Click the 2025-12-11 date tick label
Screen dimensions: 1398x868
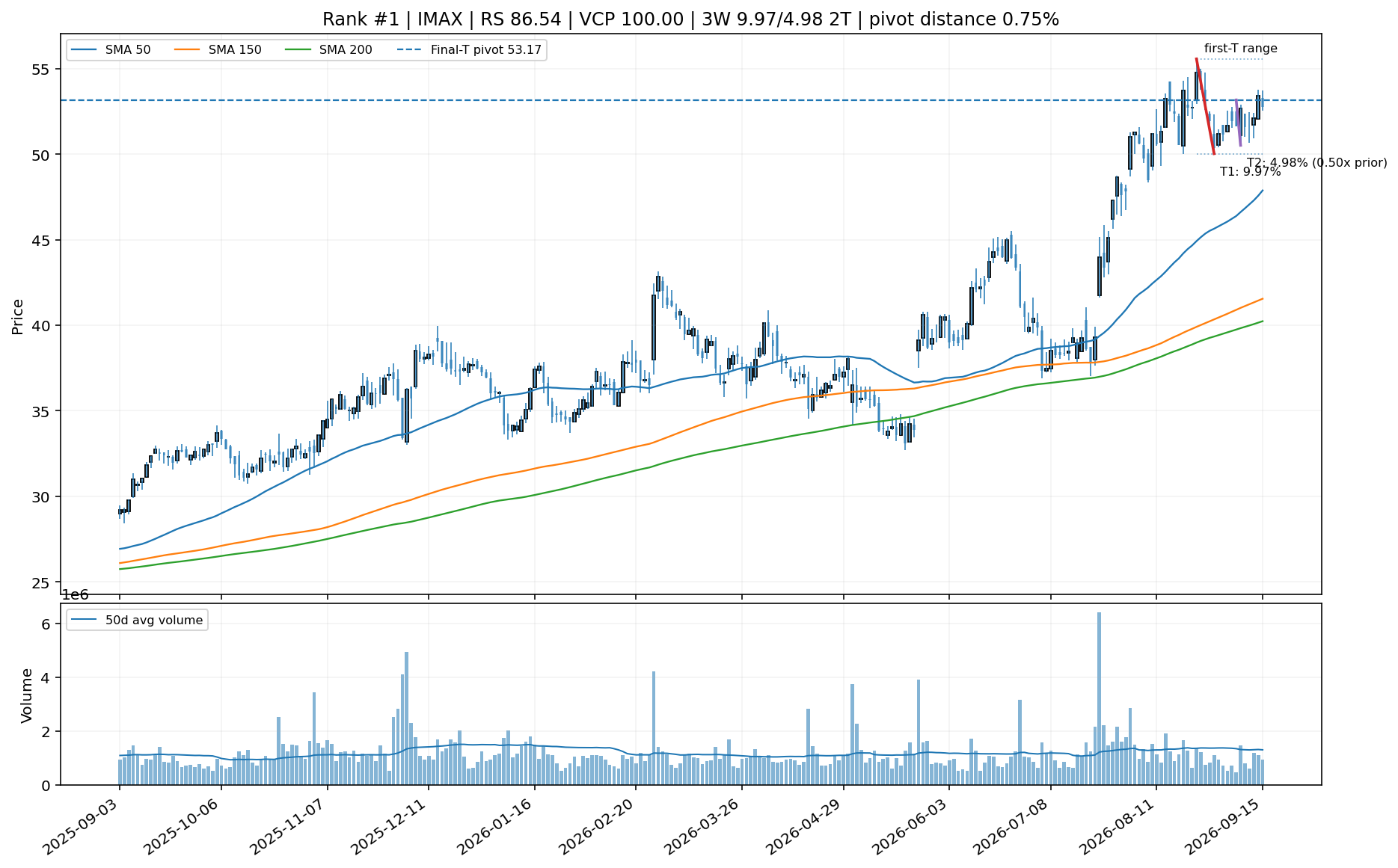390,826
